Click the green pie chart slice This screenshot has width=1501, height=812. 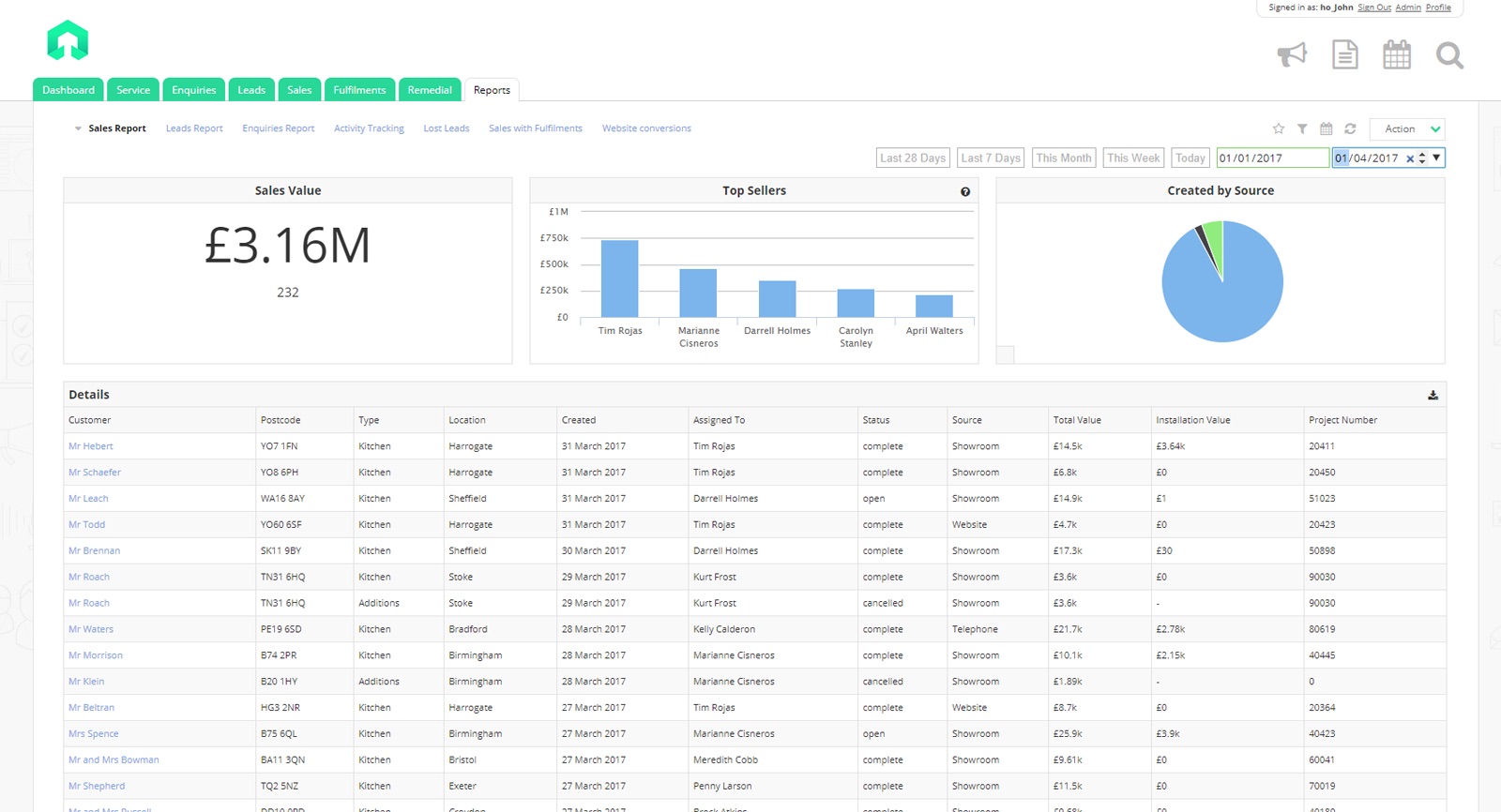(x=1214, y=239)
